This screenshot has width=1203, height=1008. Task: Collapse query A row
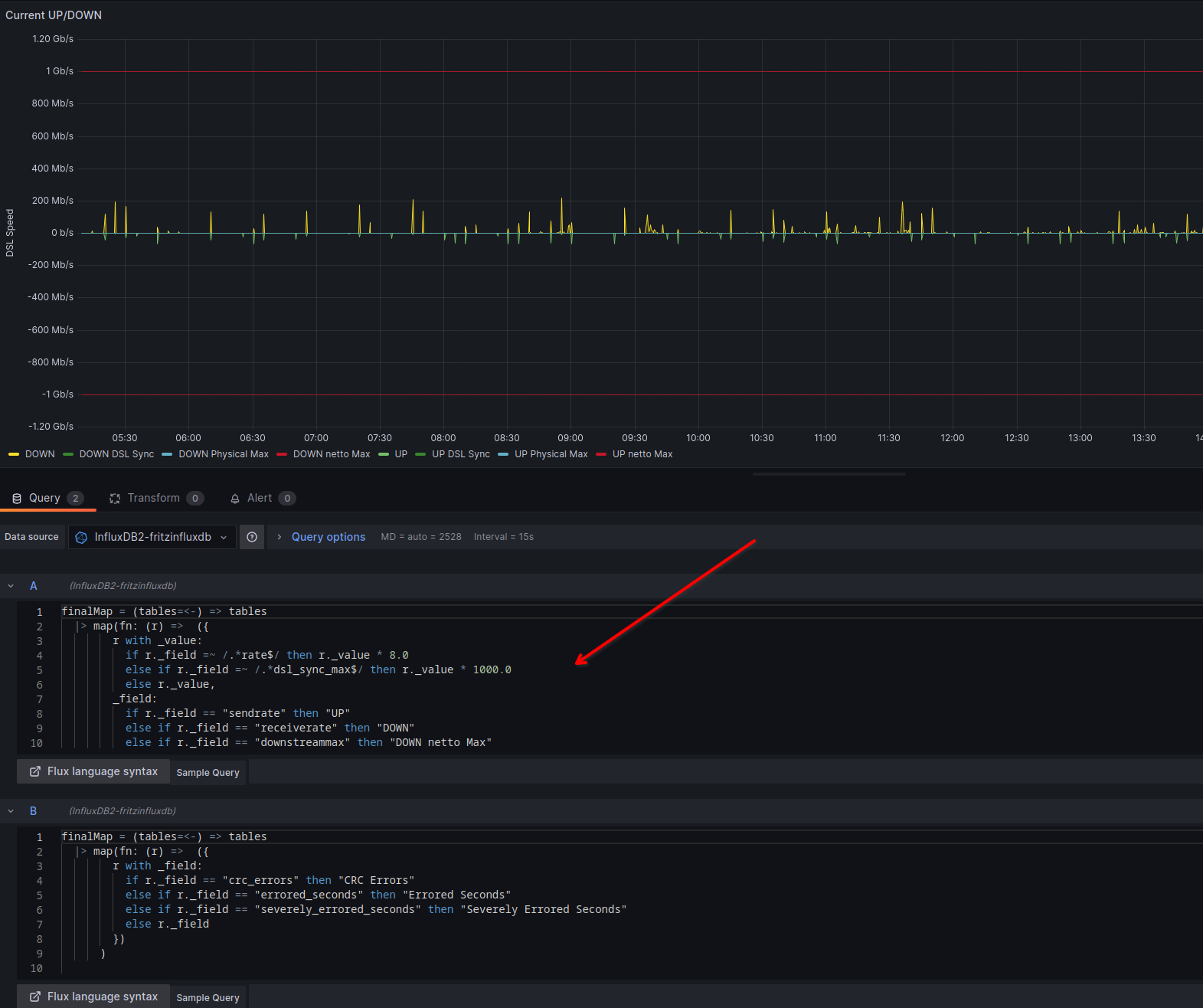tap(11, 586)
